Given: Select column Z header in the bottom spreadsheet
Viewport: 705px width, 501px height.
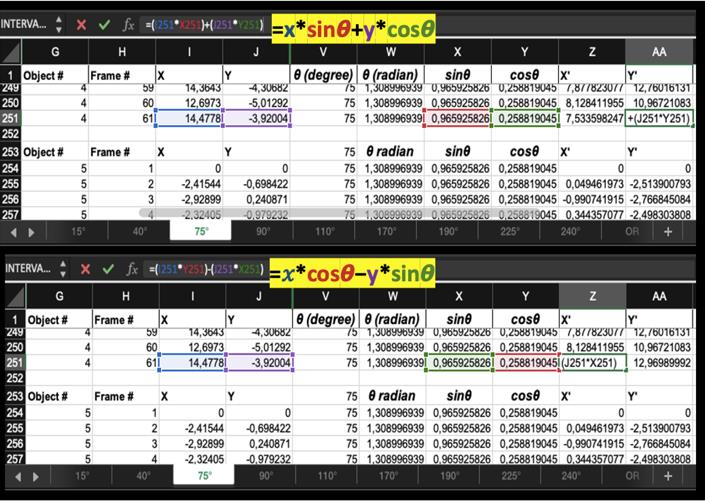Looking at the screenshot, I should pos(592,296).
